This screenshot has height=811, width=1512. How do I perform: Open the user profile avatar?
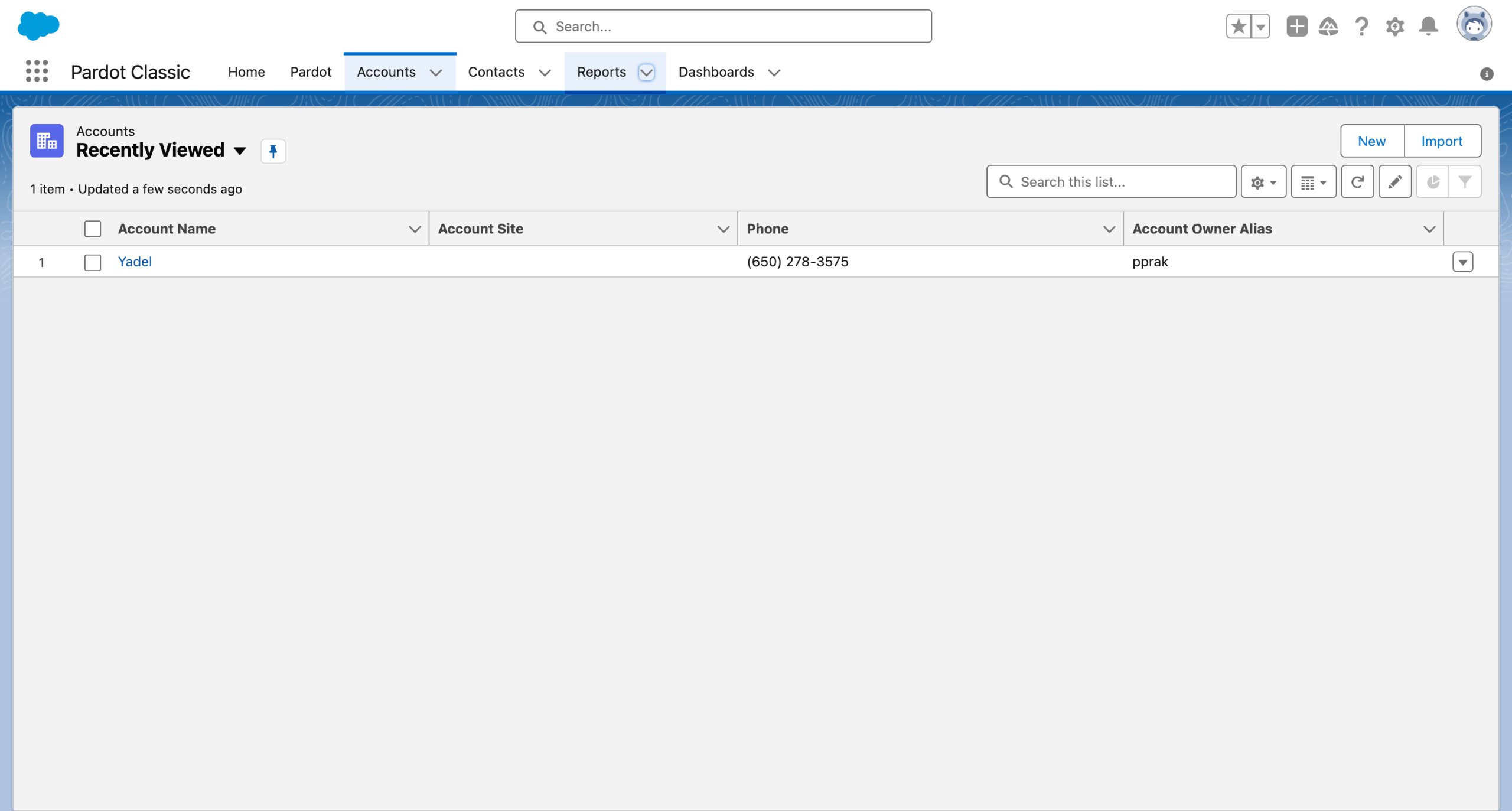(x=1474, y=24)
